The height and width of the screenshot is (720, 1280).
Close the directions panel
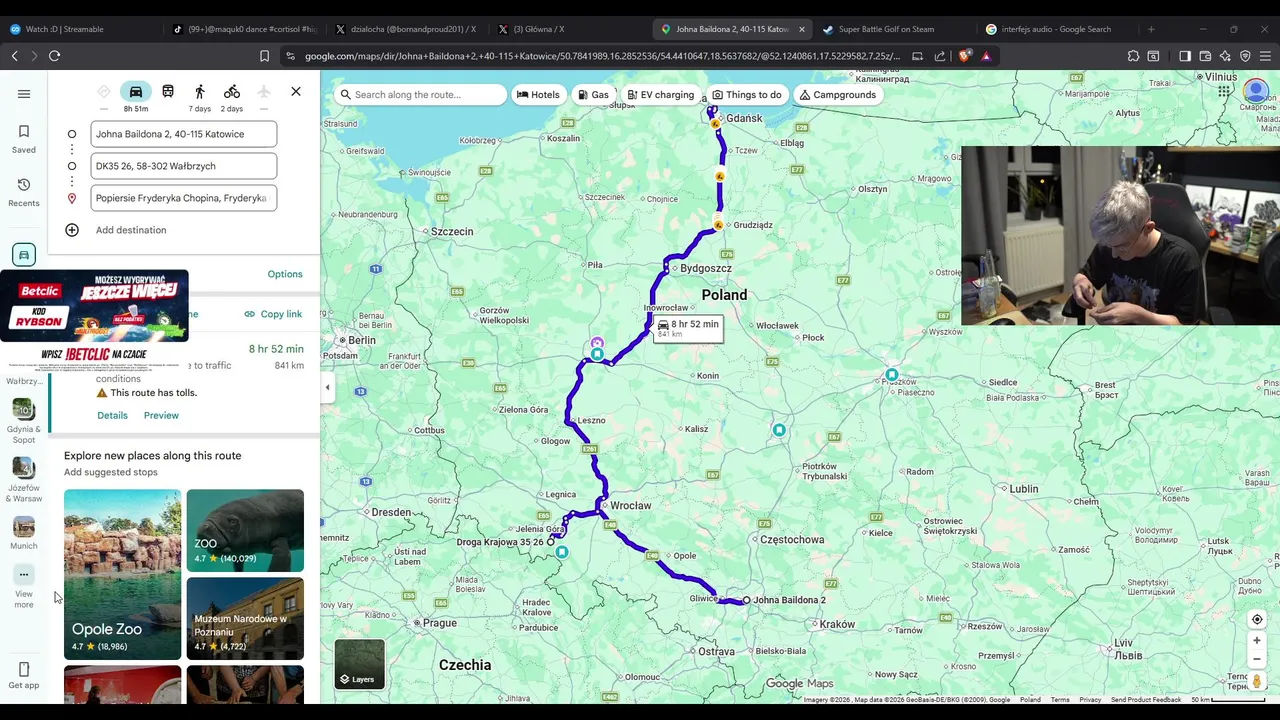(296, 92)
